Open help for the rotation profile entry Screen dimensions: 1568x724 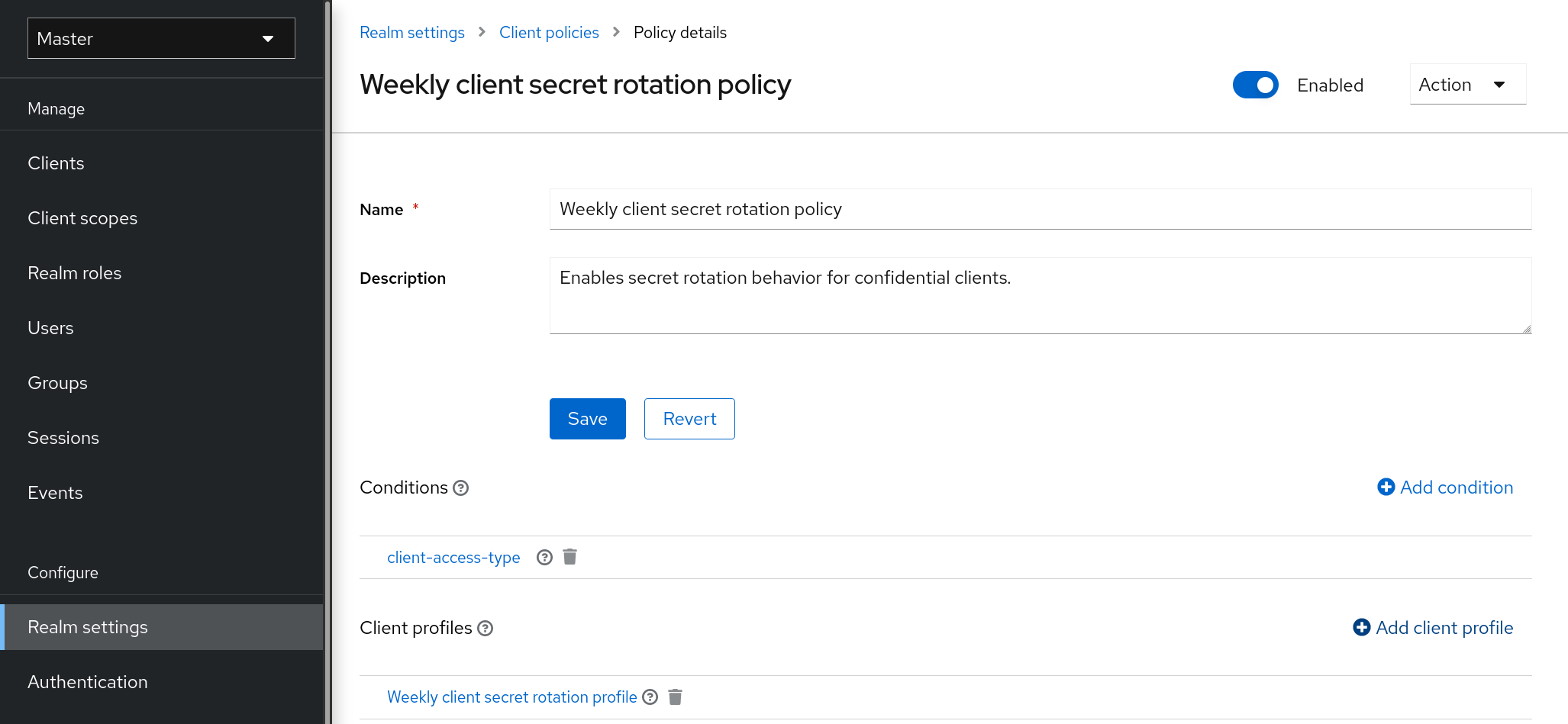pos(650,697)
